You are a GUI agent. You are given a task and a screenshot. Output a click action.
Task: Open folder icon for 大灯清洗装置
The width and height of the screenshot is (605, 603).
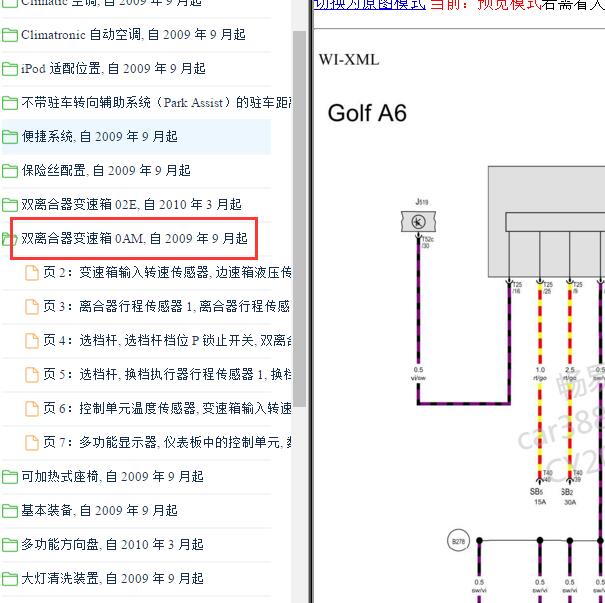coord(10,579)
